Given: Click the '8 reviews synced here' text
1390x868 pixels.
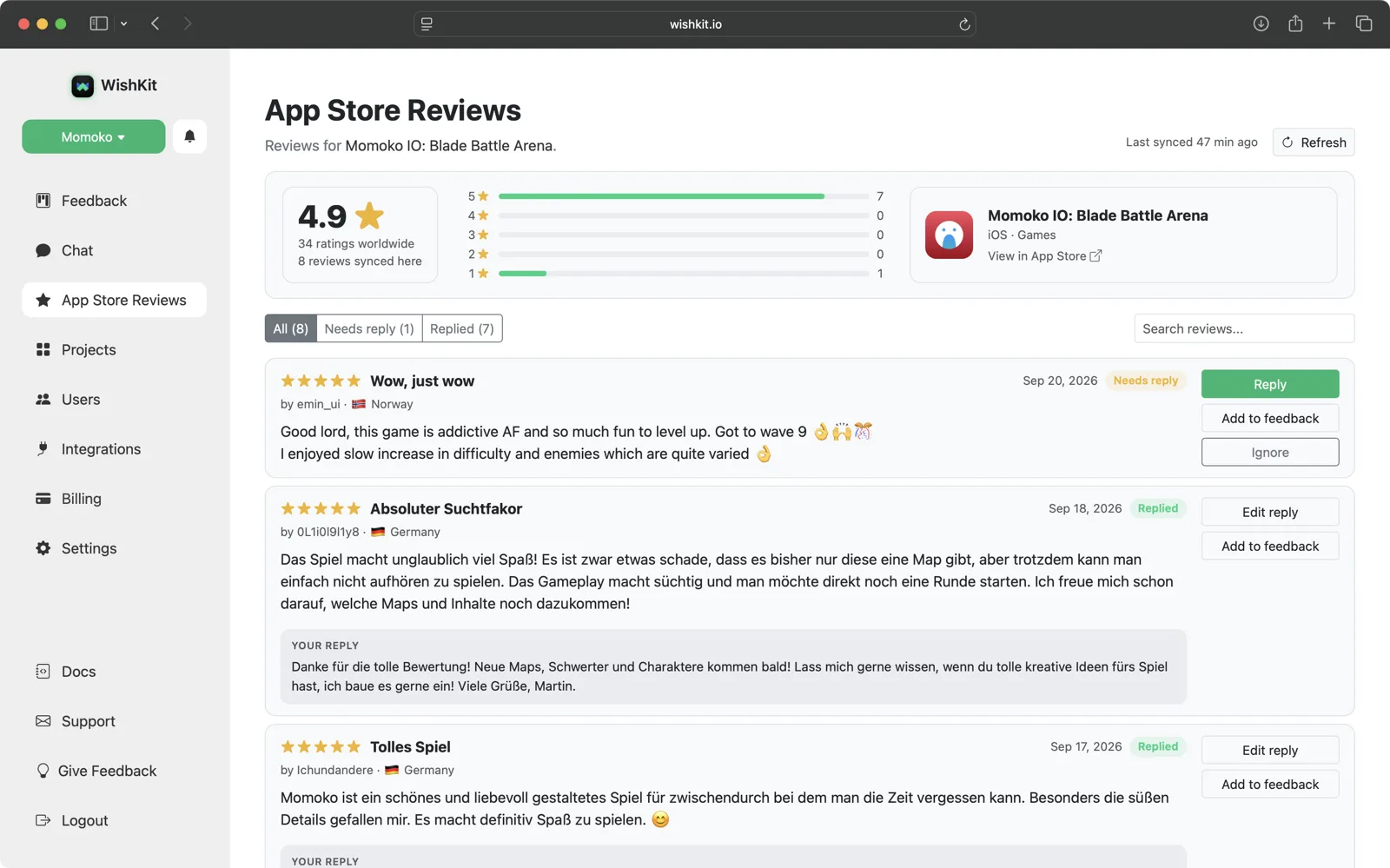Looking at the screenshot, I should 360,262.
